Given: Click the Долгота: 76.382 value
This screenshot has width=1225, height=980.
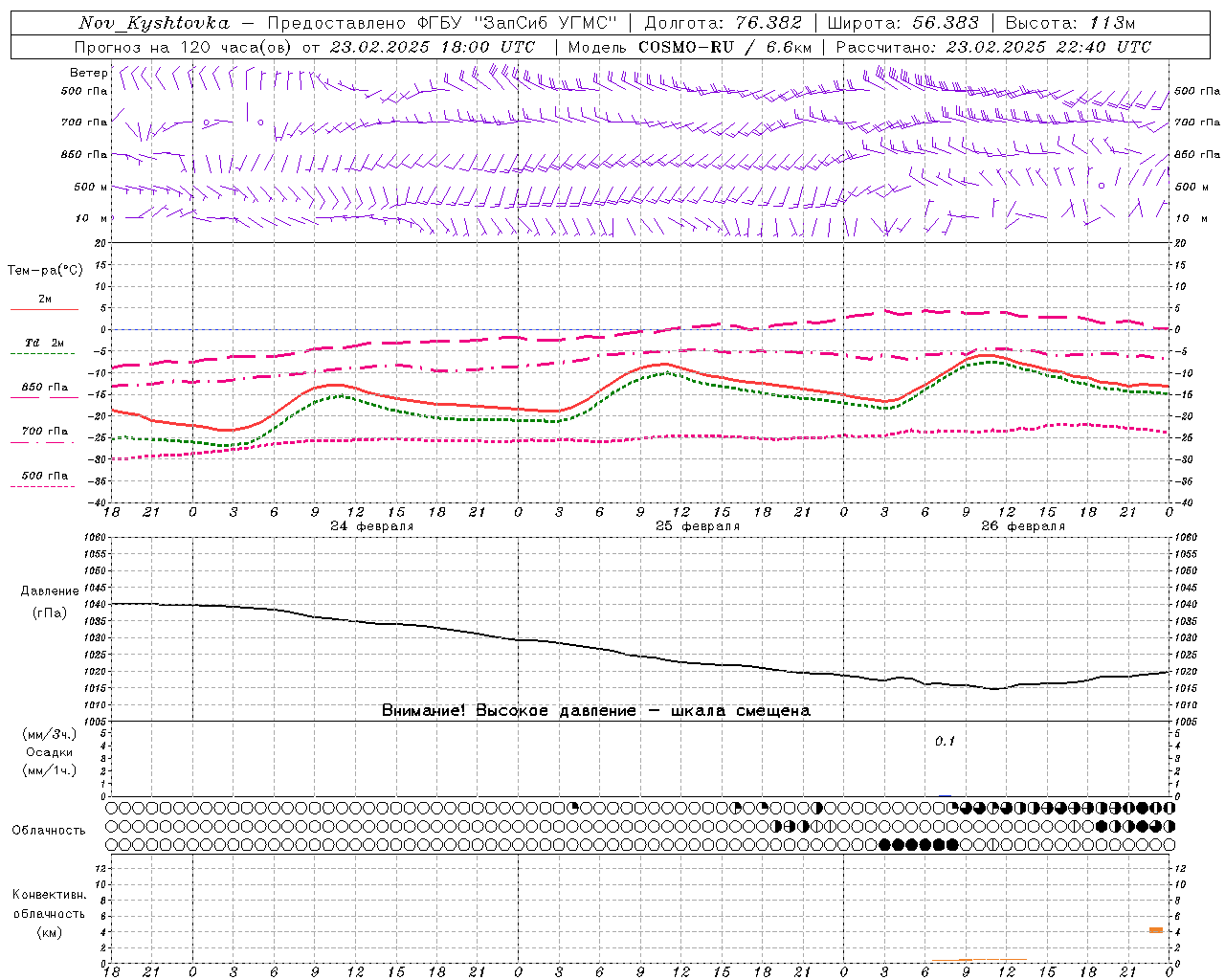Looking at the screenshot, I should [723, 23].
